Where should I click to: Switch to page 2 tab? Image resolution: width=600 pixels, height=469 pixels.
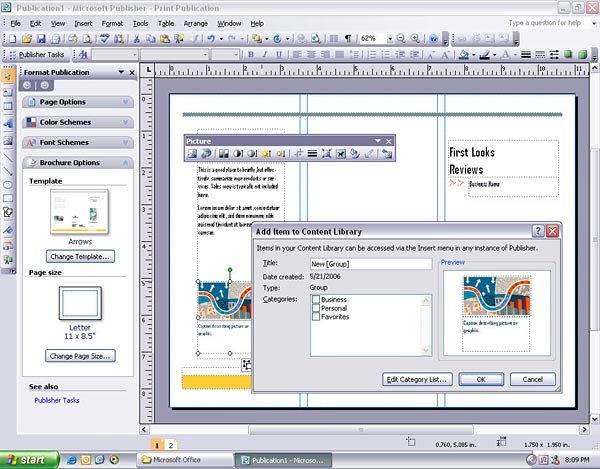pos(171,445)
